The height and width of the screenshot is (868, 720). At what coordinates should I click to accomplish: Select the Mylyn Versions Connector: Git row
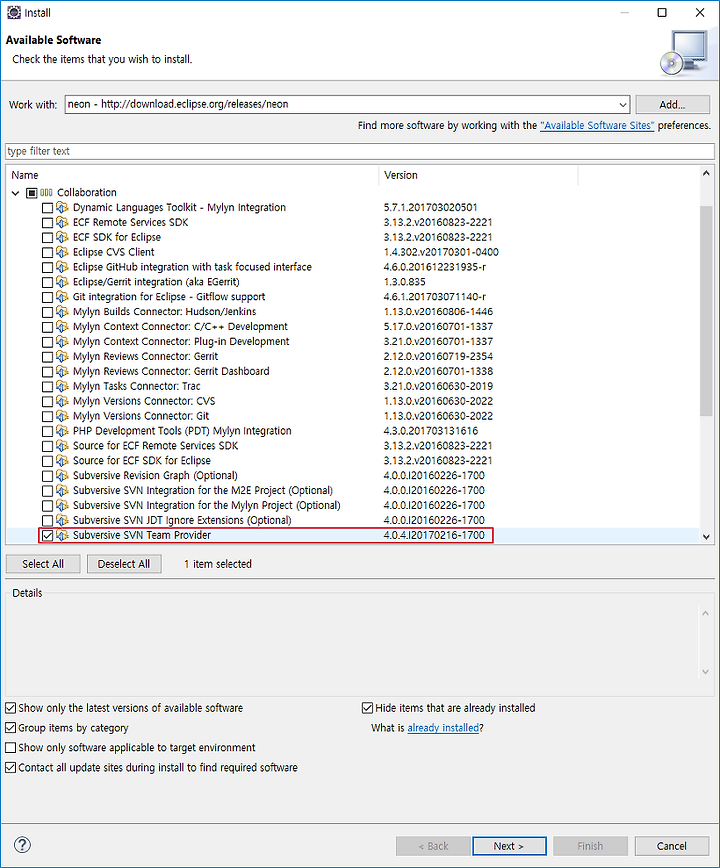click(353, 416)
